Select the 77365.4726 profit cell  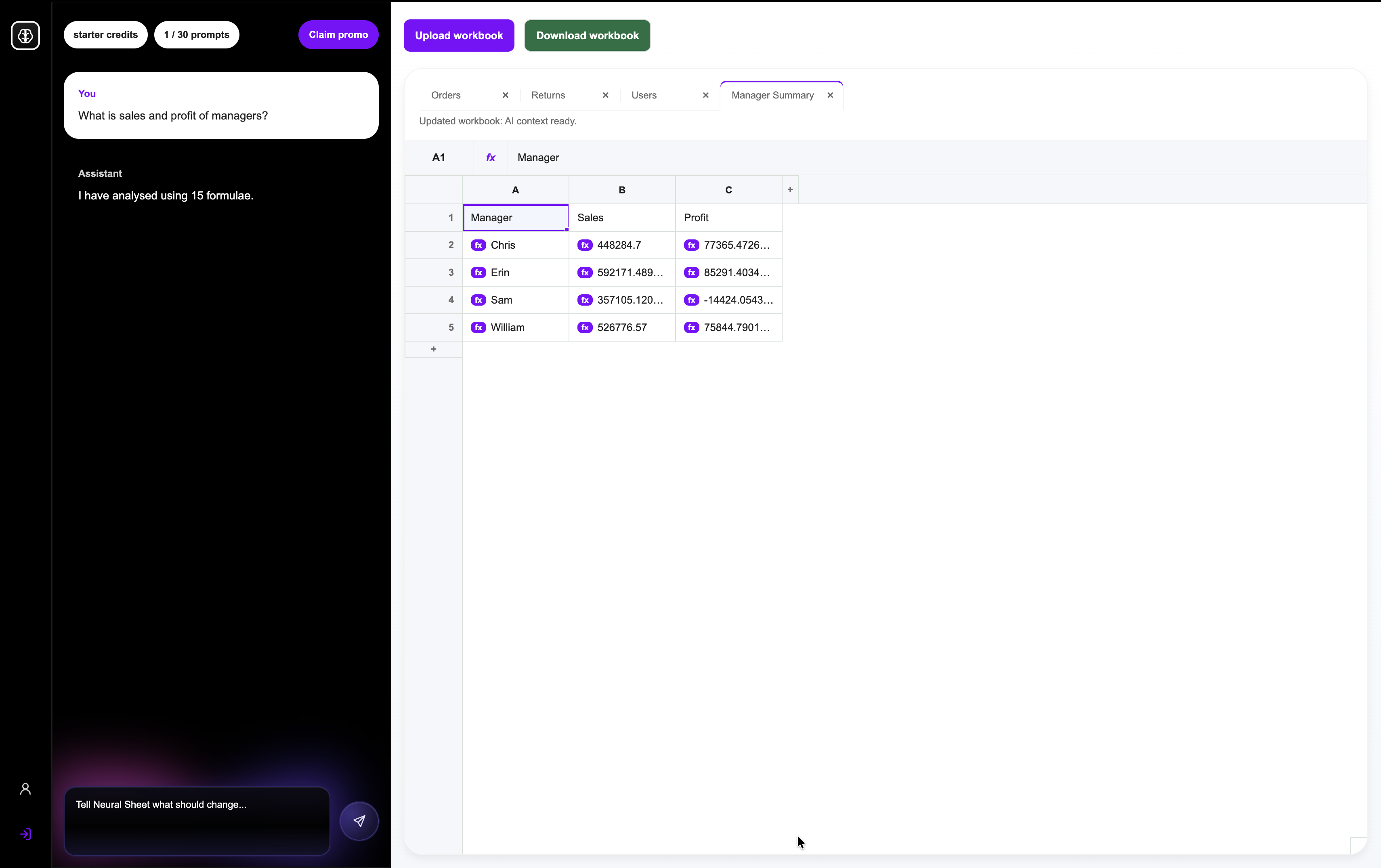click(729, 245)
